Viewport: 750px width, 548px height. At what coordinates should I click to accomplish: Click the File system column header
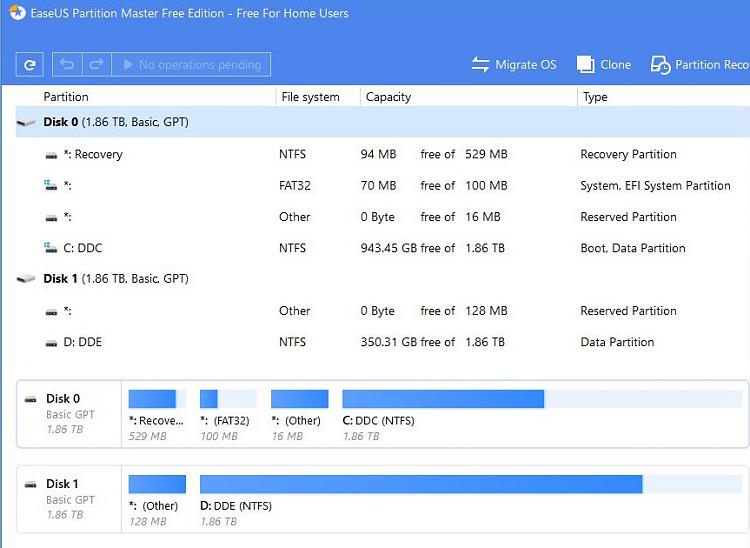point(310,97)
